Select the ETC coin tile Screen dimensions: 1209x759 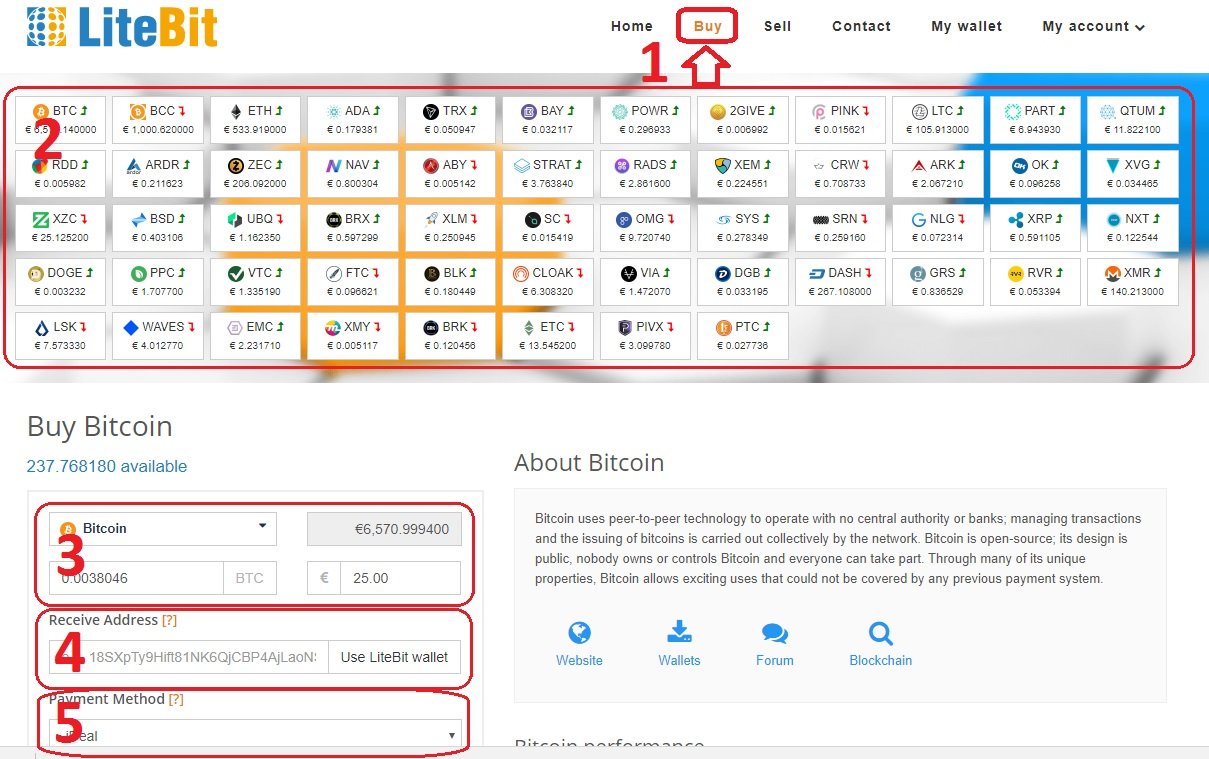(x=549, y=336)
